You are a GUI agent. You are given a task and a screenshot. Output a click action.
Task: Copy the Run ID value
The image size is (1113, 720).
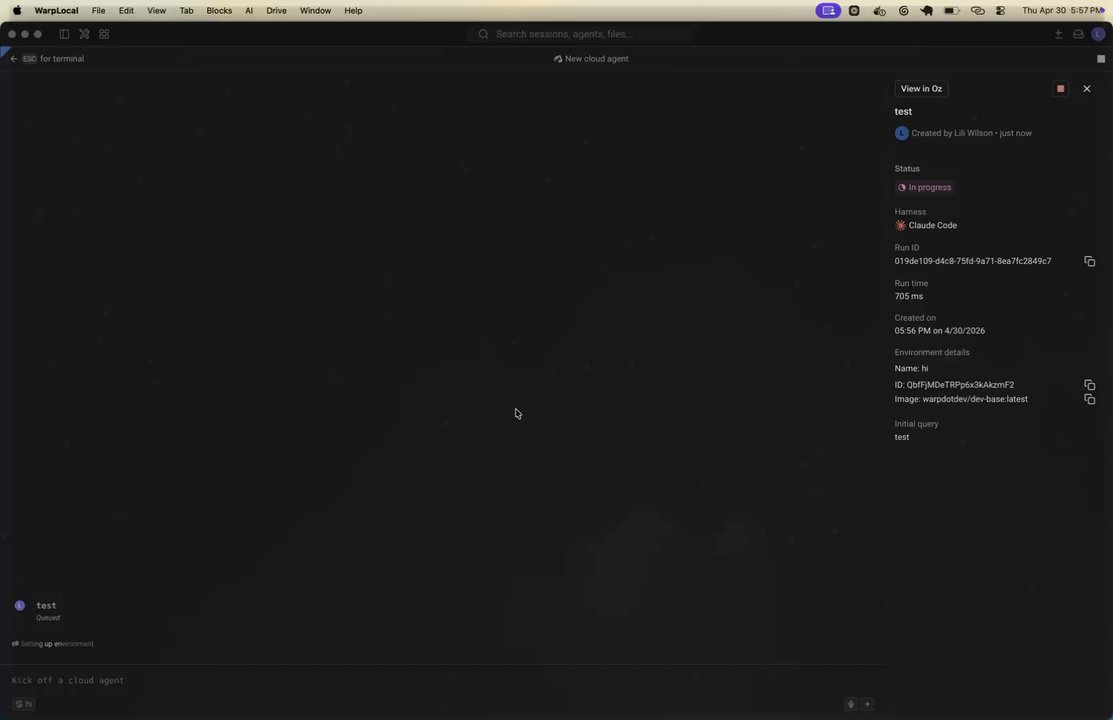pos(1090,261)
